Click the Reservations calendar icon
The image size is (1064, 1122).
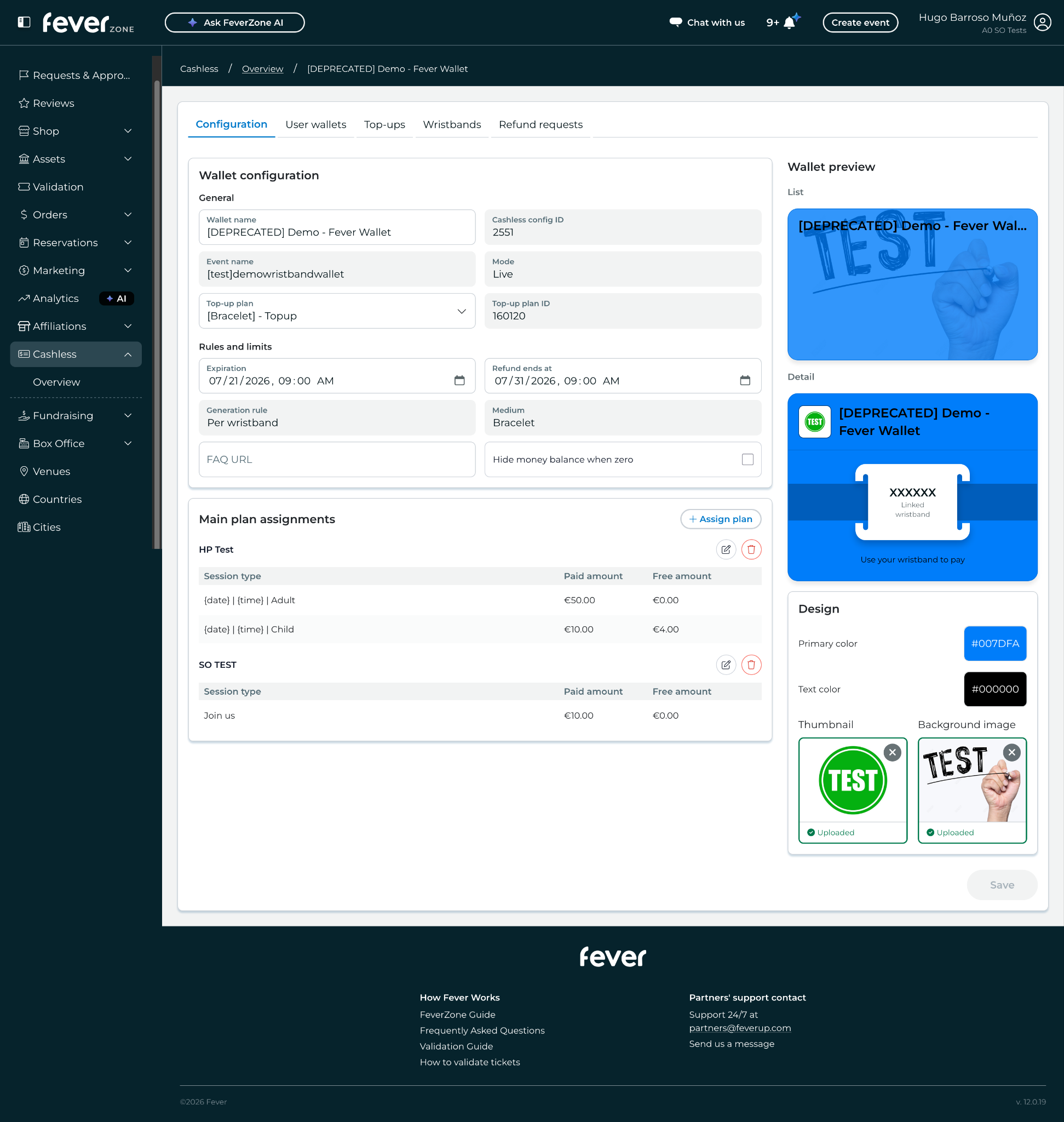[24, 242]
